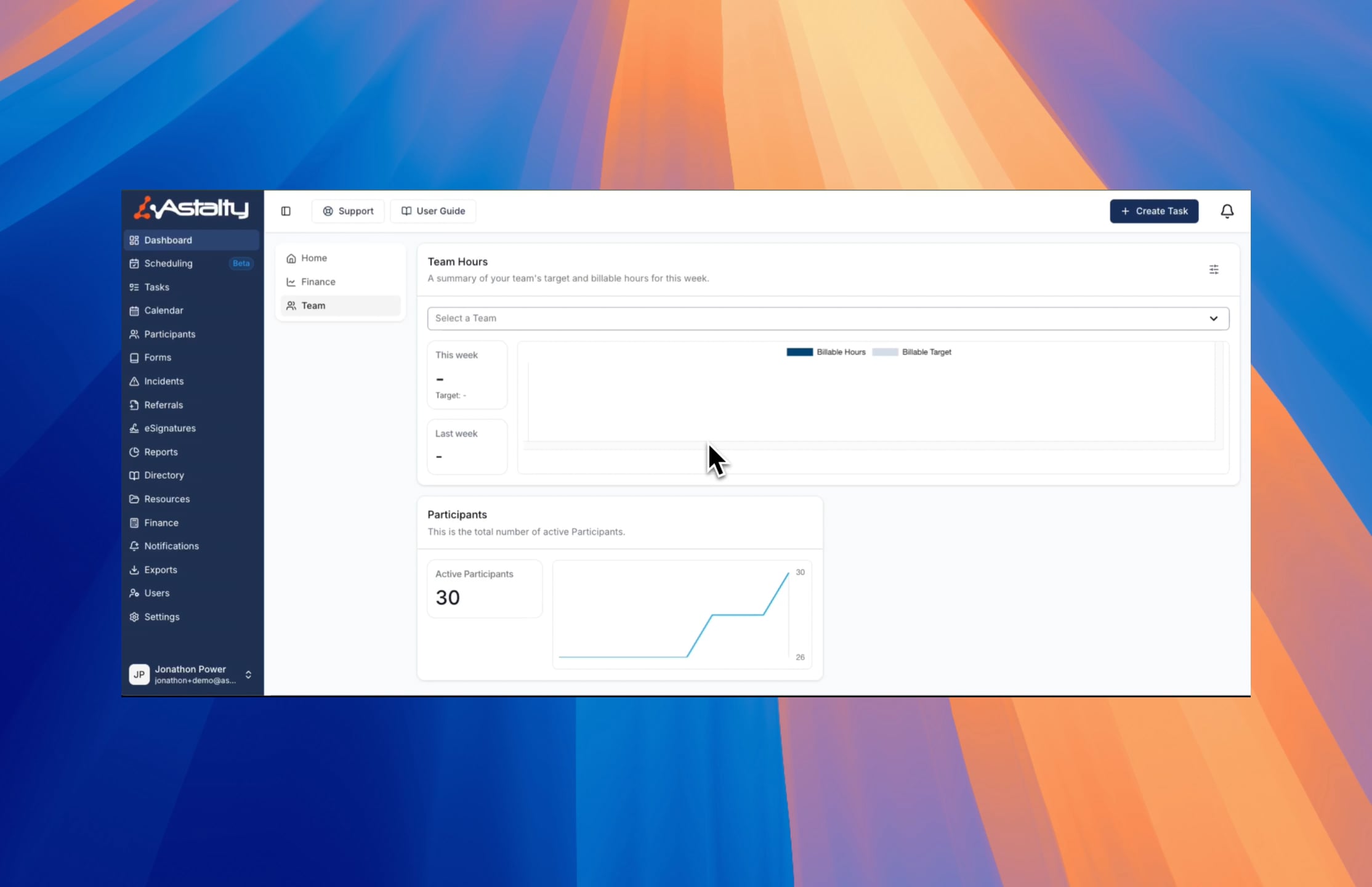Click the Astalty logo
Image resolution: width=1372 pixels, height=887 pixels.
(192, 208)
